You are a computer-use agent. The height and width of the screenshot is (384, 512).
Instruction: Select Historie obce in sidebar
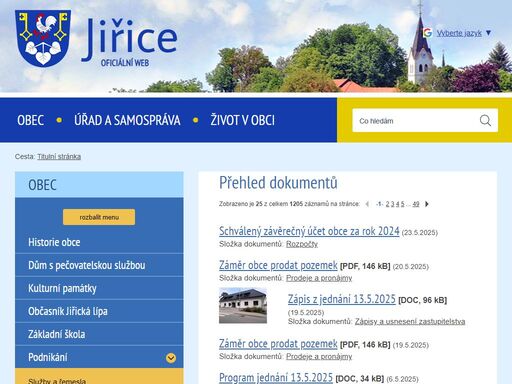coord(54,242)
